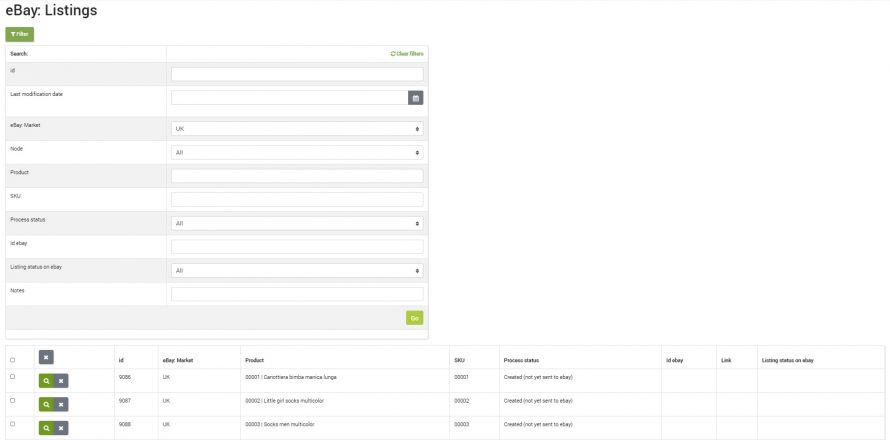Click the SKU column header
This screenshot has height=440, width=890.
click(459, 361)
